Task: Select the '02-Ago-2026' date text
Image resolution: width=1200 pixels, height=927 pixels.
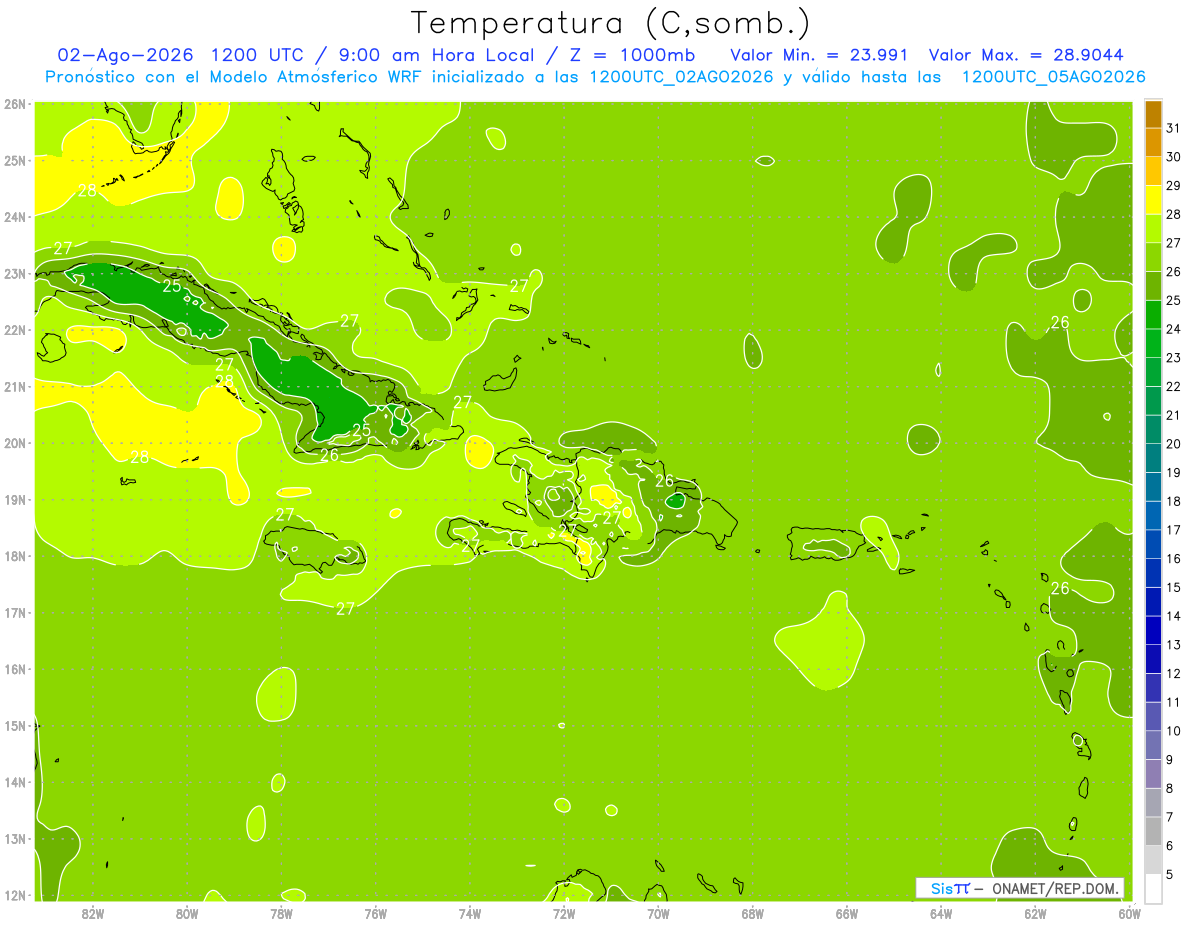Action: point(125,55)
